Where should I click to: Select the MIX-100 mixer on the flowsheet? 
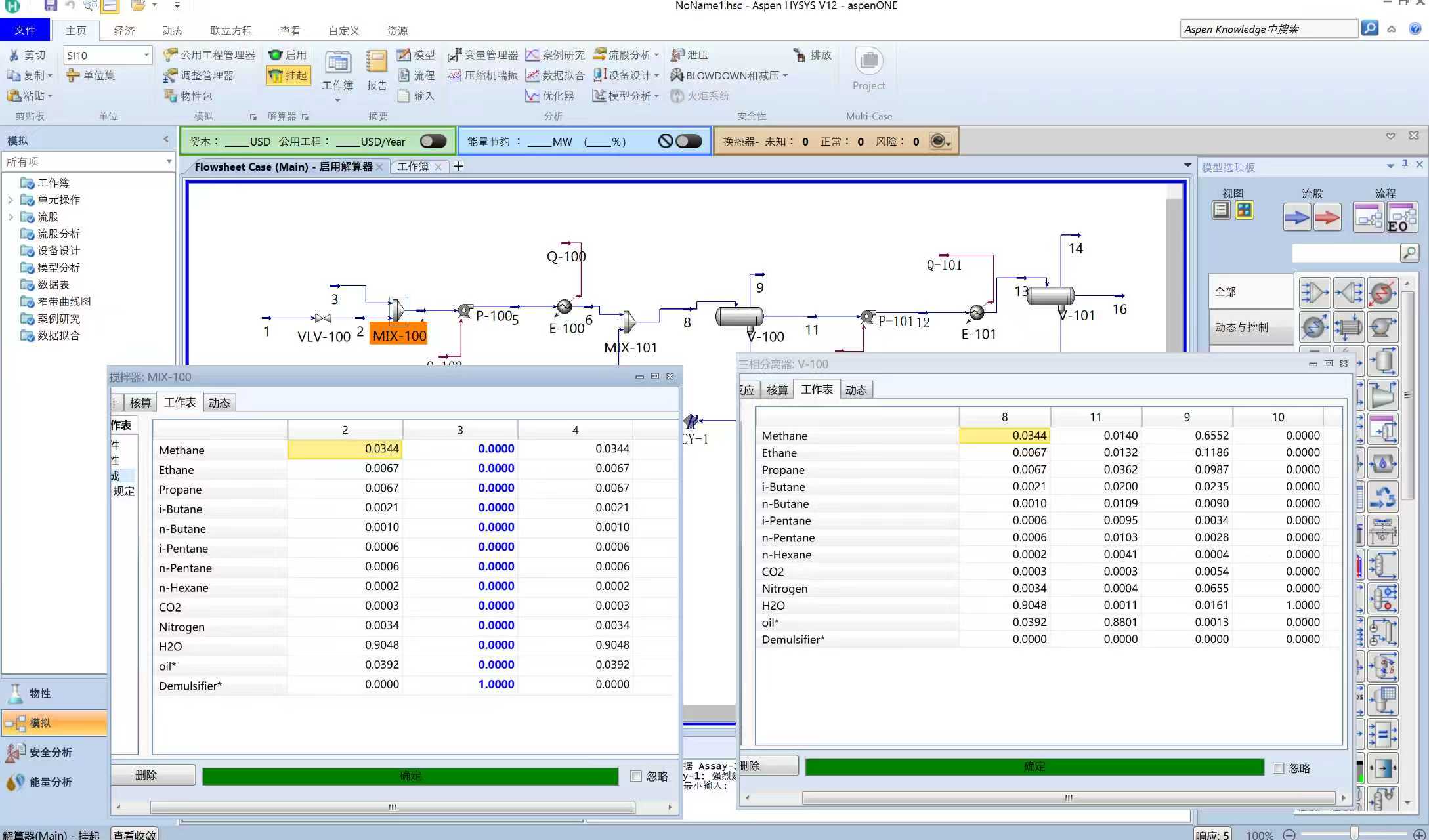[398, 310]
